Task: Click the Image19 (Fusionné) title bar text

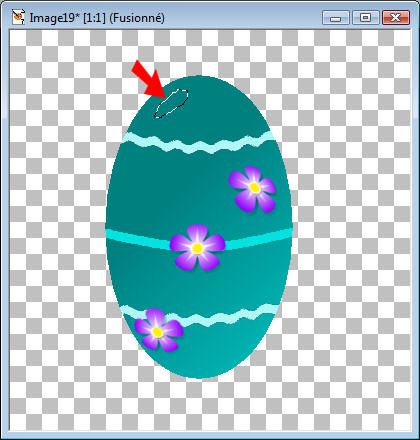Action: point(97,18)
